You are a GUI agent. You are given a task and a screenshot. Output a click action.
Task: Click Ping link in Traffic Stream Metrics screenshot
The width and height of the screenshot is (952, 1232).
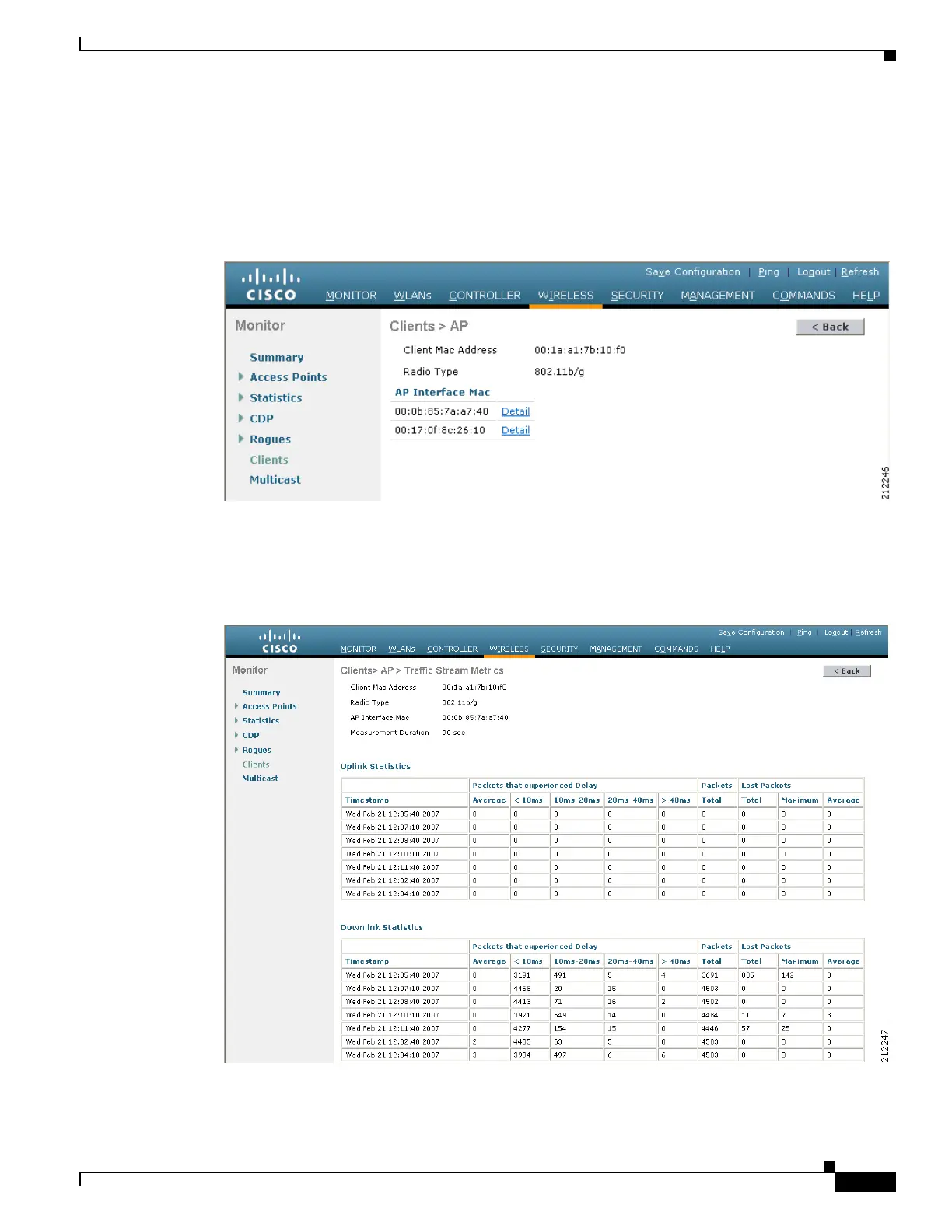[x=804, y=632]
